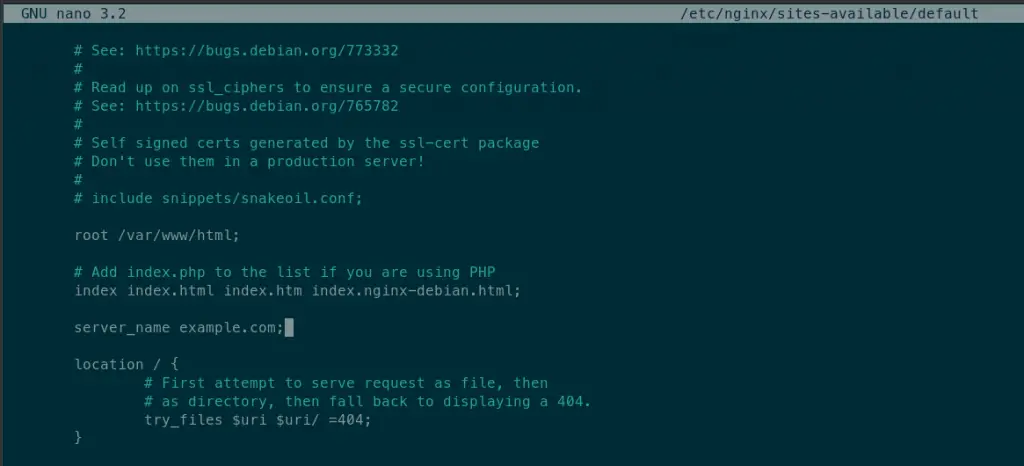1024x466 pixels.
Task: Click the /etc/nginx/sites-available/default file path in title bar
Action: pos(829,14)
